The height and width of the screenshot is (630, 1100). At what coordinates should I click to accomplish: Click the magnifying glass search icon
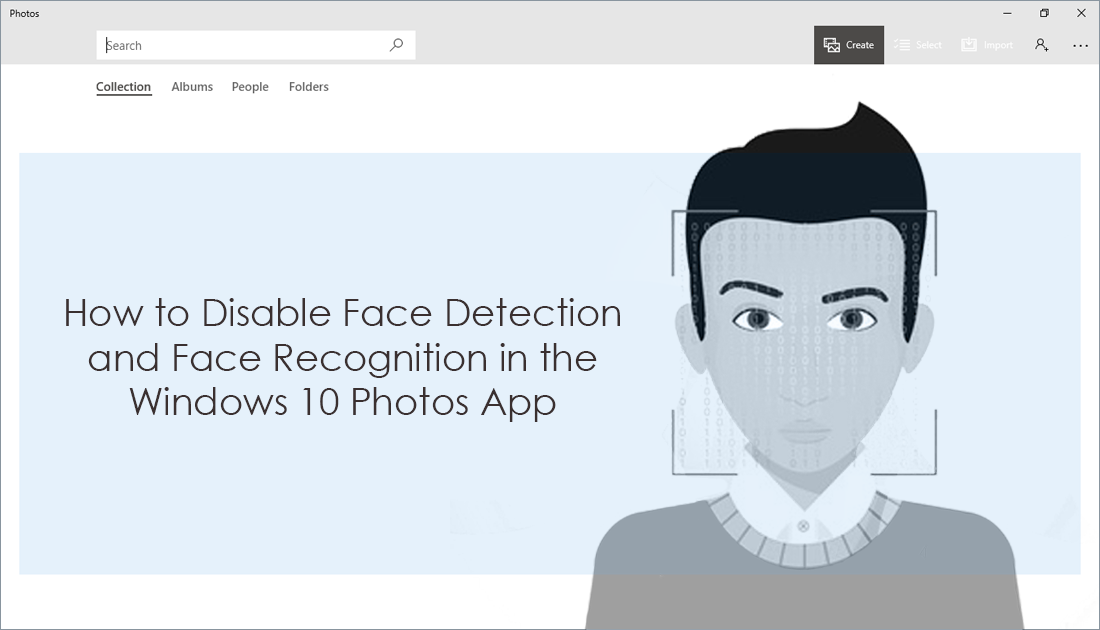(396, 45)
